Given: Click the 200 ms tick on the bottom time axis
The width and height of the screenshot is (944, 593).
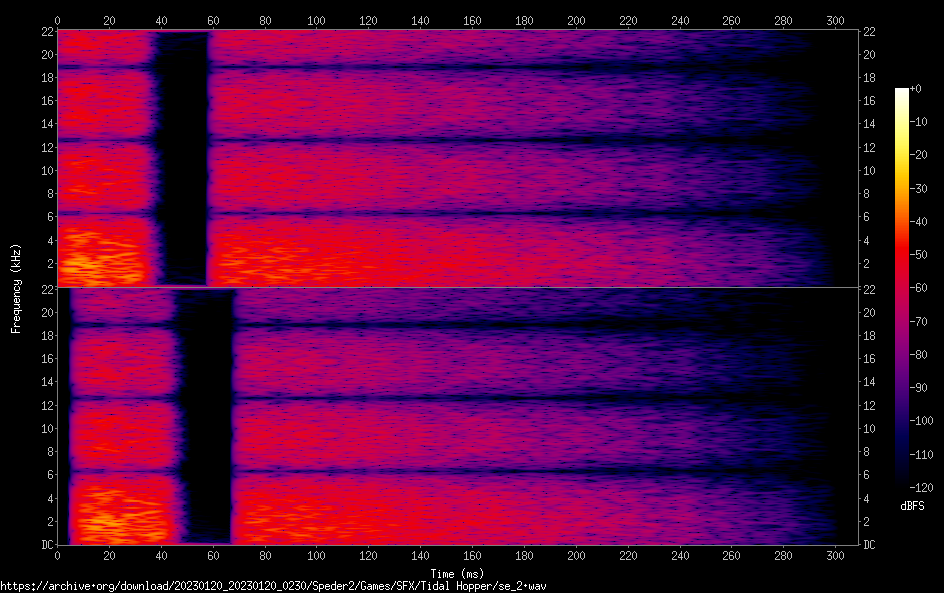Looking at the screenshot, I should tap(576, 555).
